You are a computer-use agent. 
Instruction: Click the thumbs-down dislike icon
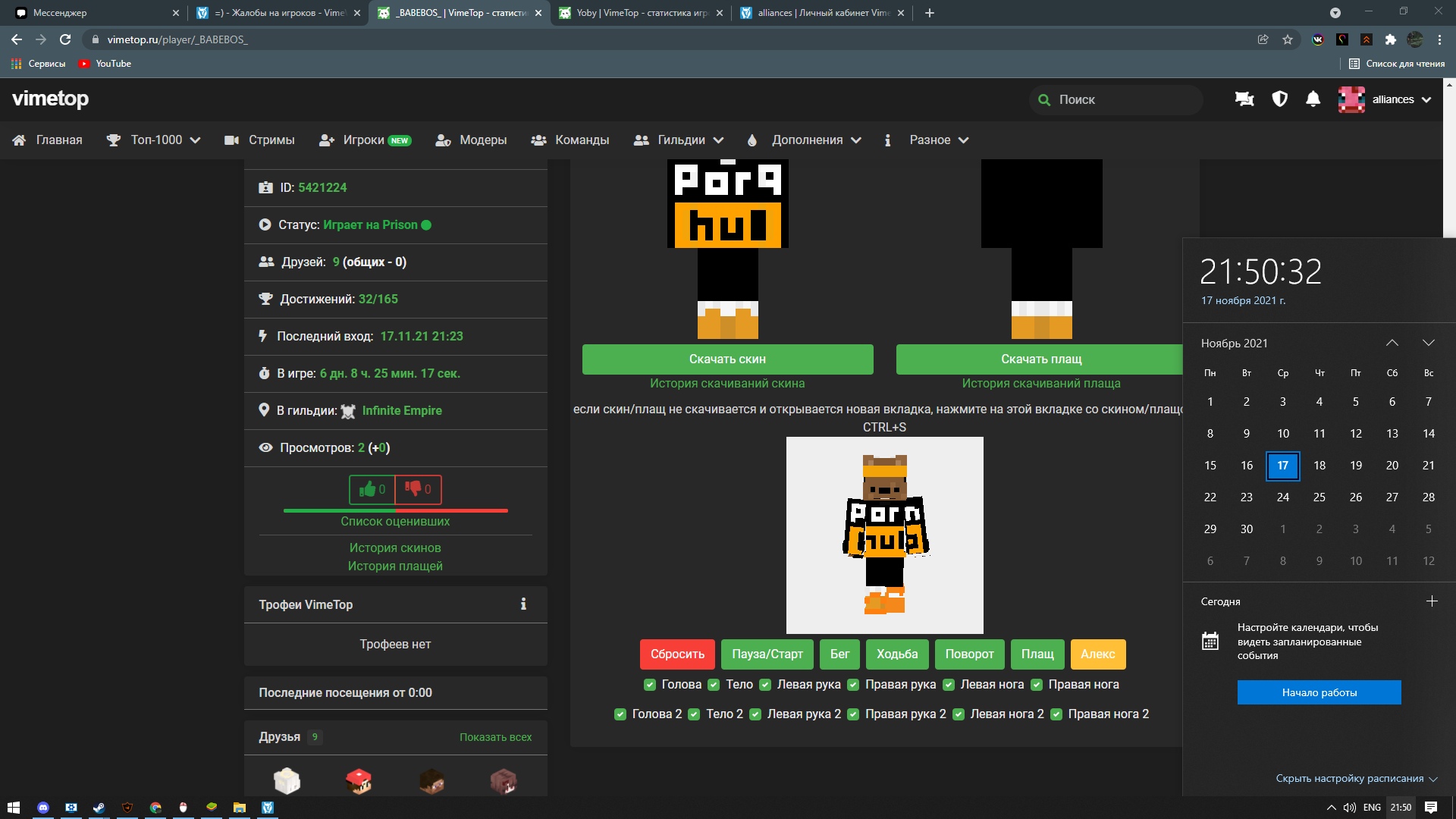pyautogui.click(x=413, y=489)
